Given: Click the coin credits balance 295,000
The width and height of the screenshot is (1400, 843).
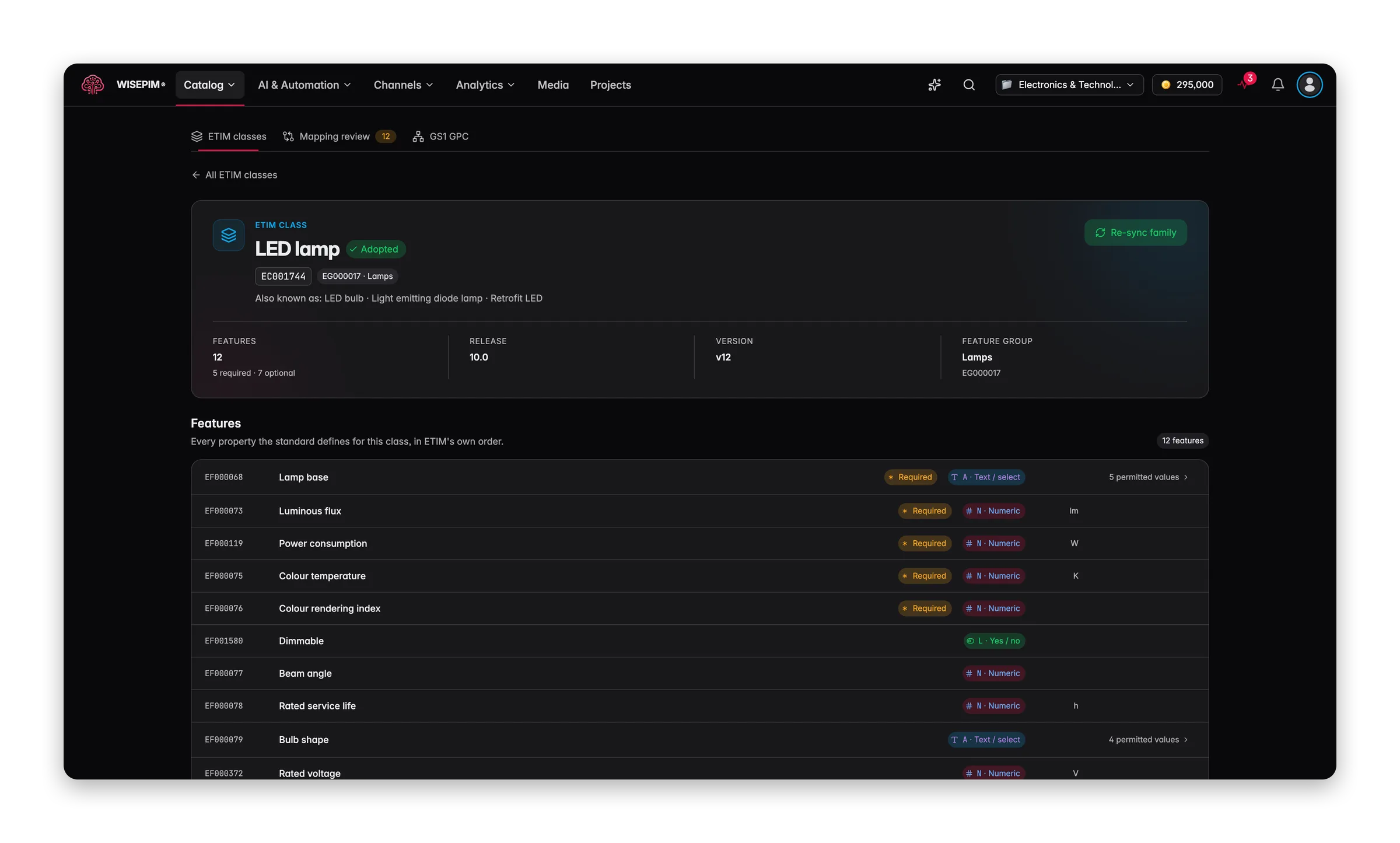Looking at the screenshot, I should tap(1187, 85).
